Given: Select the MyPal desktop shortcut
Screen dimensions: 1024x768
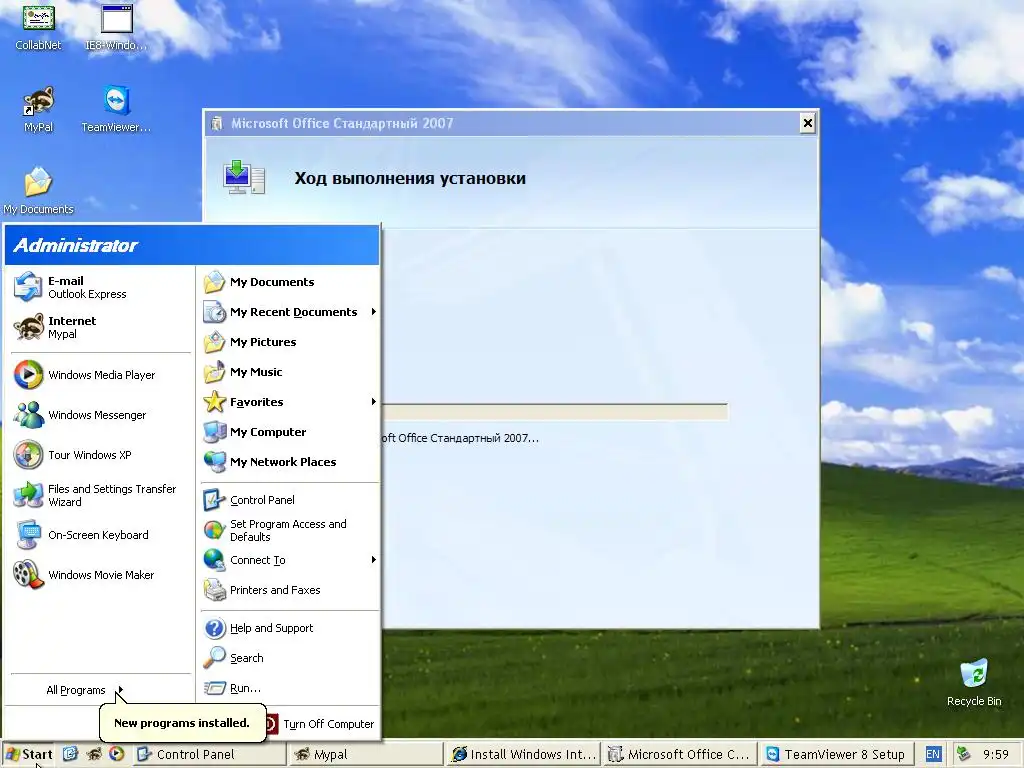Looking at the screenshot, I should [38, 109].
